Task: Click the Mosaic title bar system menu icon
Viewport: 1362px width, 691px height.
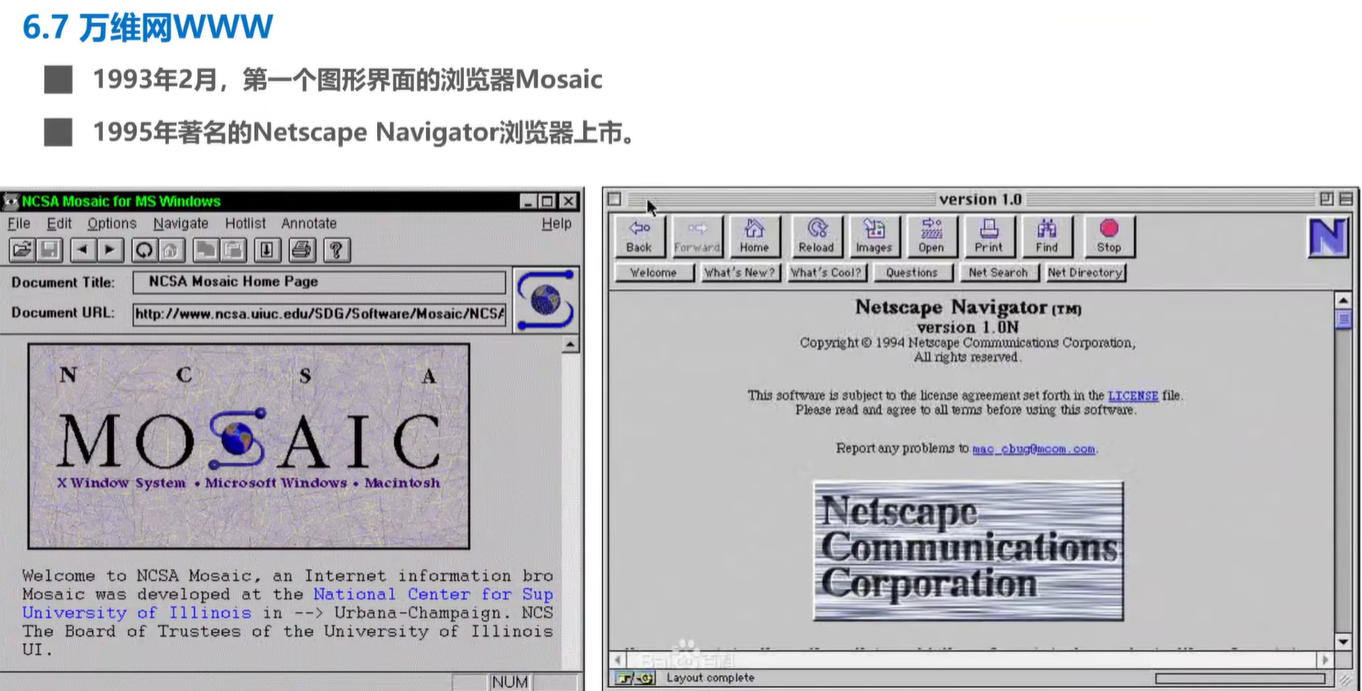Action: (11, 201)
